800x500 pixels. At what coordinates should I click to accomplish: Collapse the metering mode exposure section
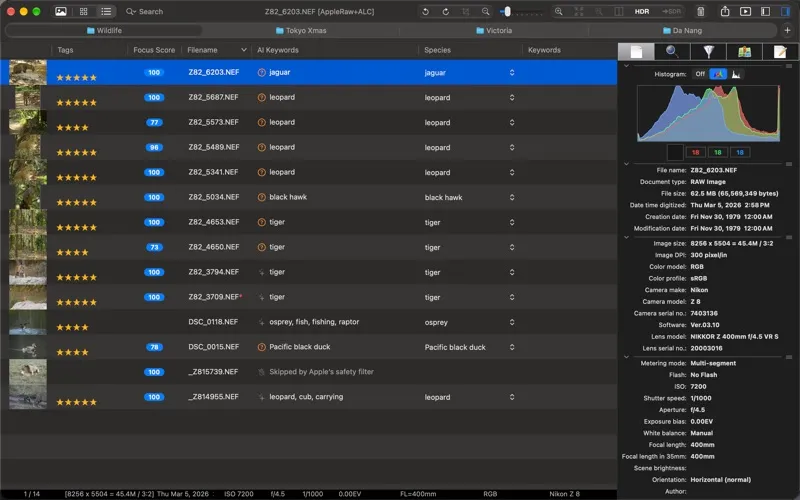627,357
